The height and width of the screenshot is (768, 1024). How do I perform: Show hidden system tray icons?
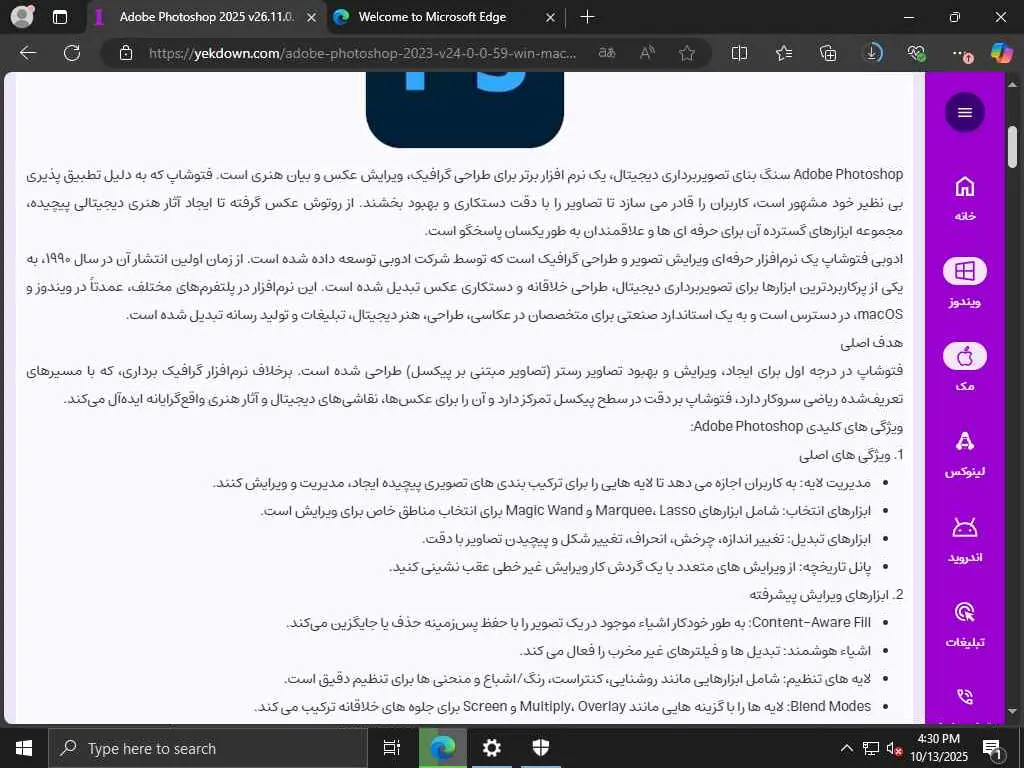(x=846, y=748)
